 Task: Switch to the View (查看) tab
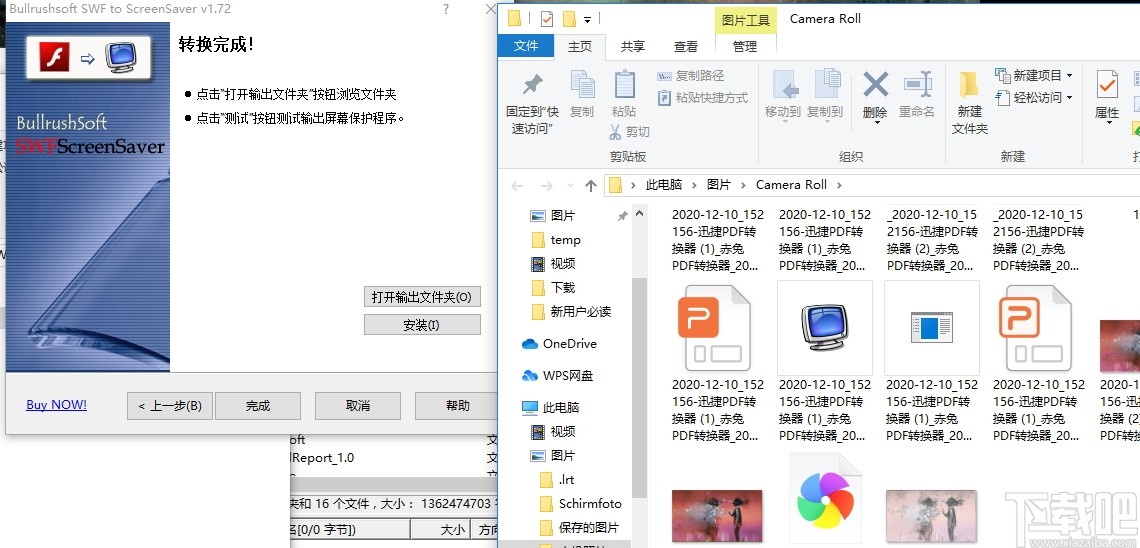tap(686, 46)
